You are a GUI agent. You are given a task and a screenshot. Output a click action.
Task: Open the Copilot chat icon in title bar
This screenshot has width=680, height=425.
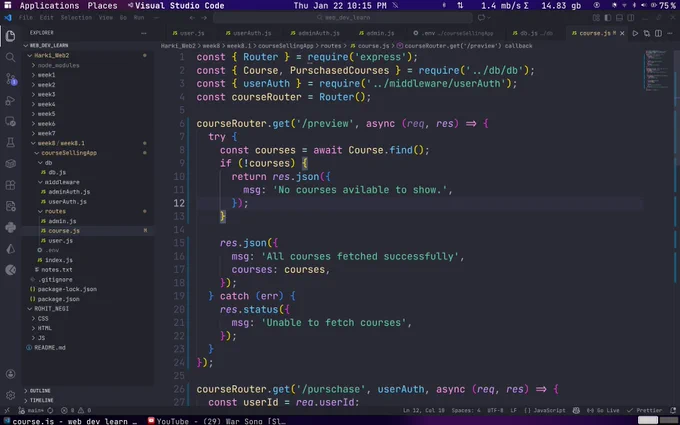481,18
